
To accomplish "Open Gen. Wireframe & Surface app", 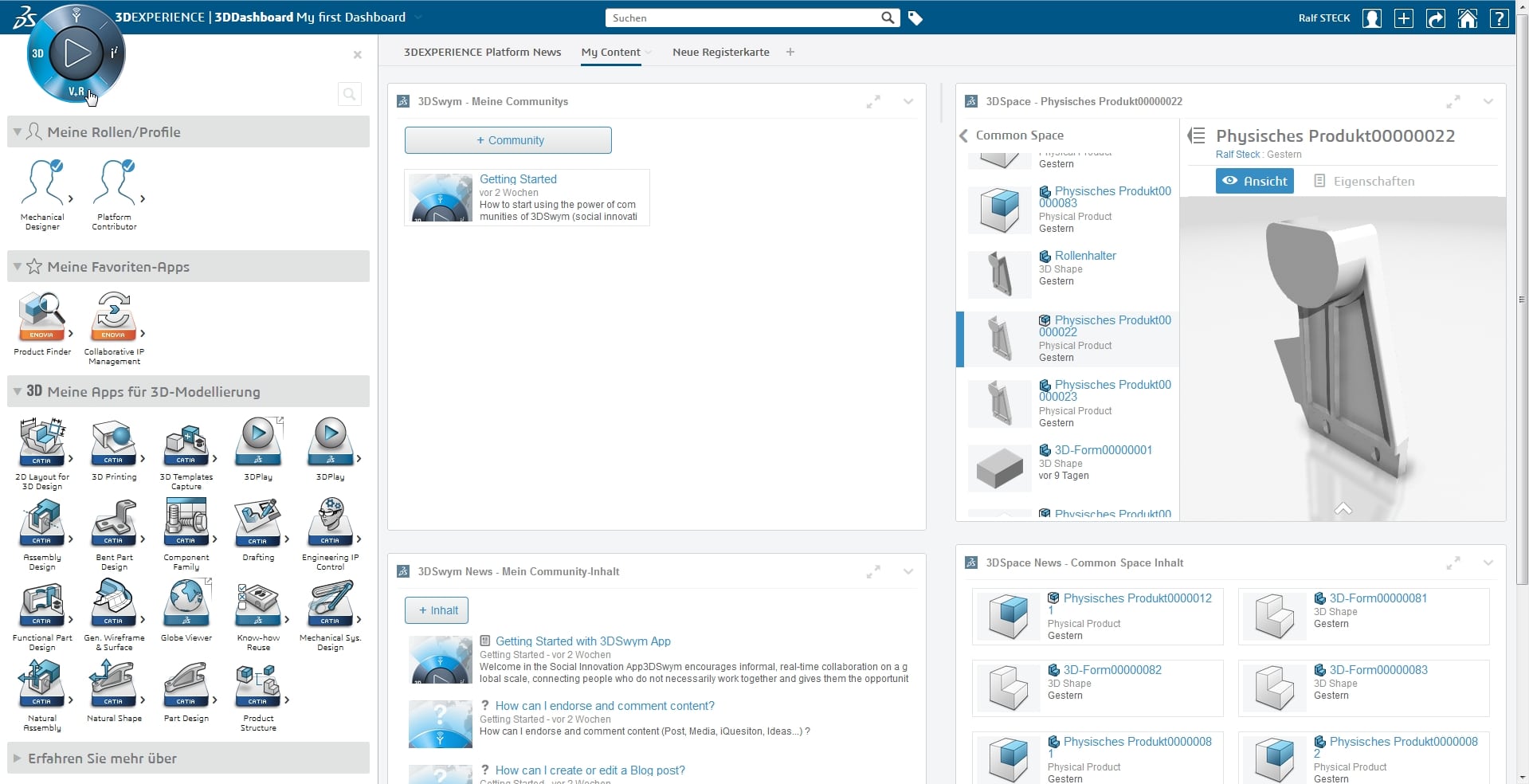I will pyautogui.click(x=114, y=603).
